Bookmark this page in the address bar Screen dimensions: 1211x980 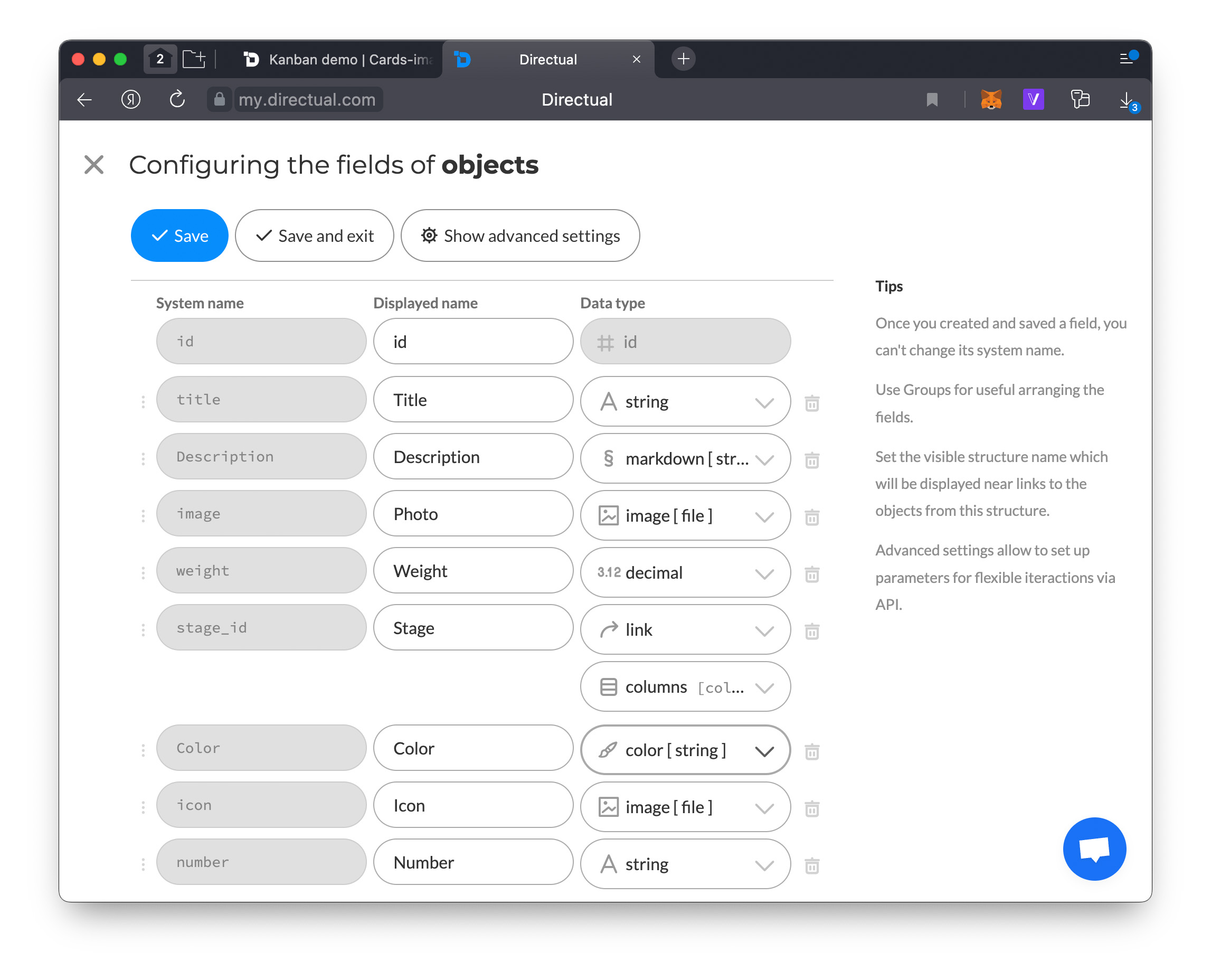(x=932, y=100)
